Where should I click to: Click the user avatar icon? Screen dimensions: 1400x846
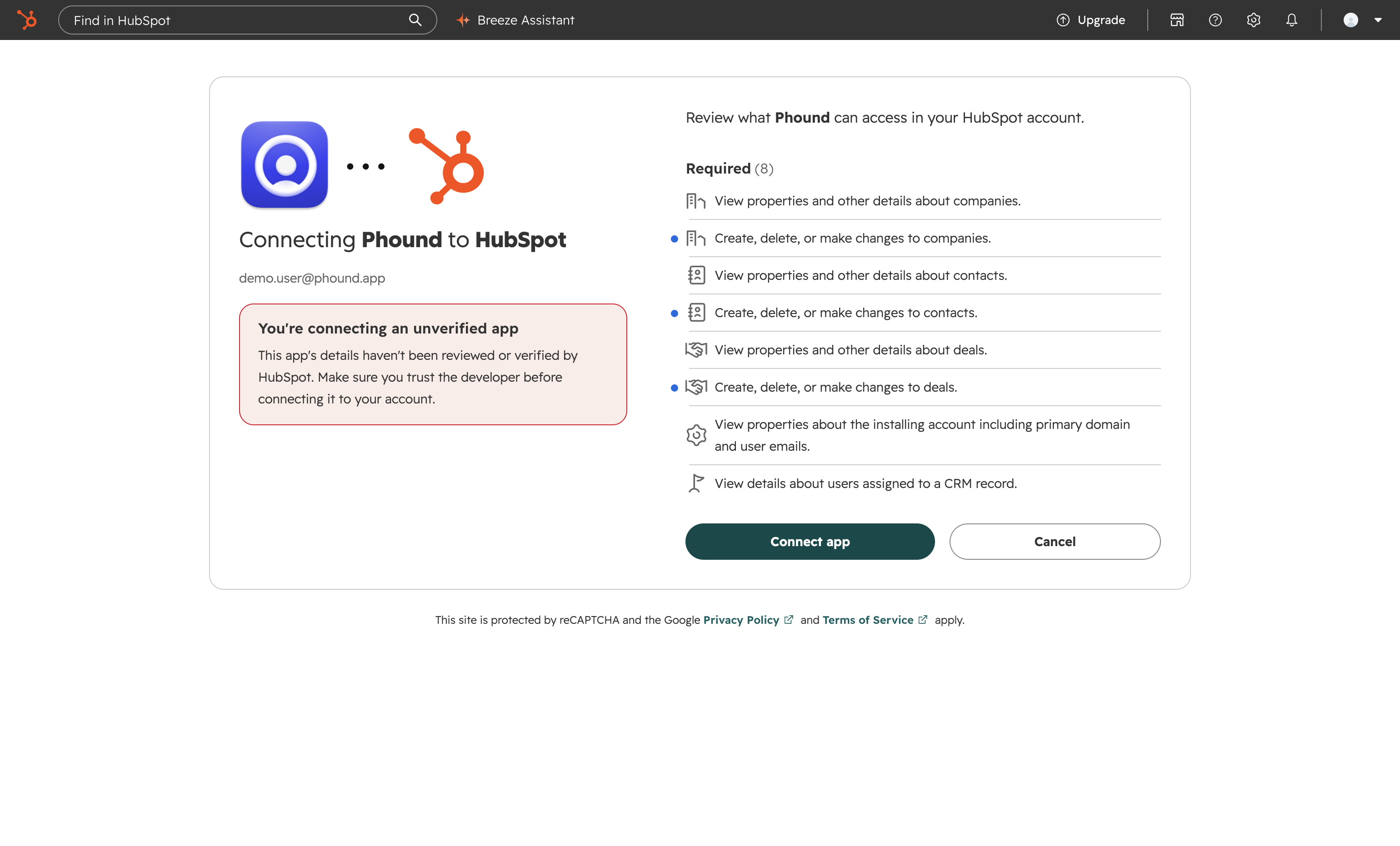pos(1350,20)
